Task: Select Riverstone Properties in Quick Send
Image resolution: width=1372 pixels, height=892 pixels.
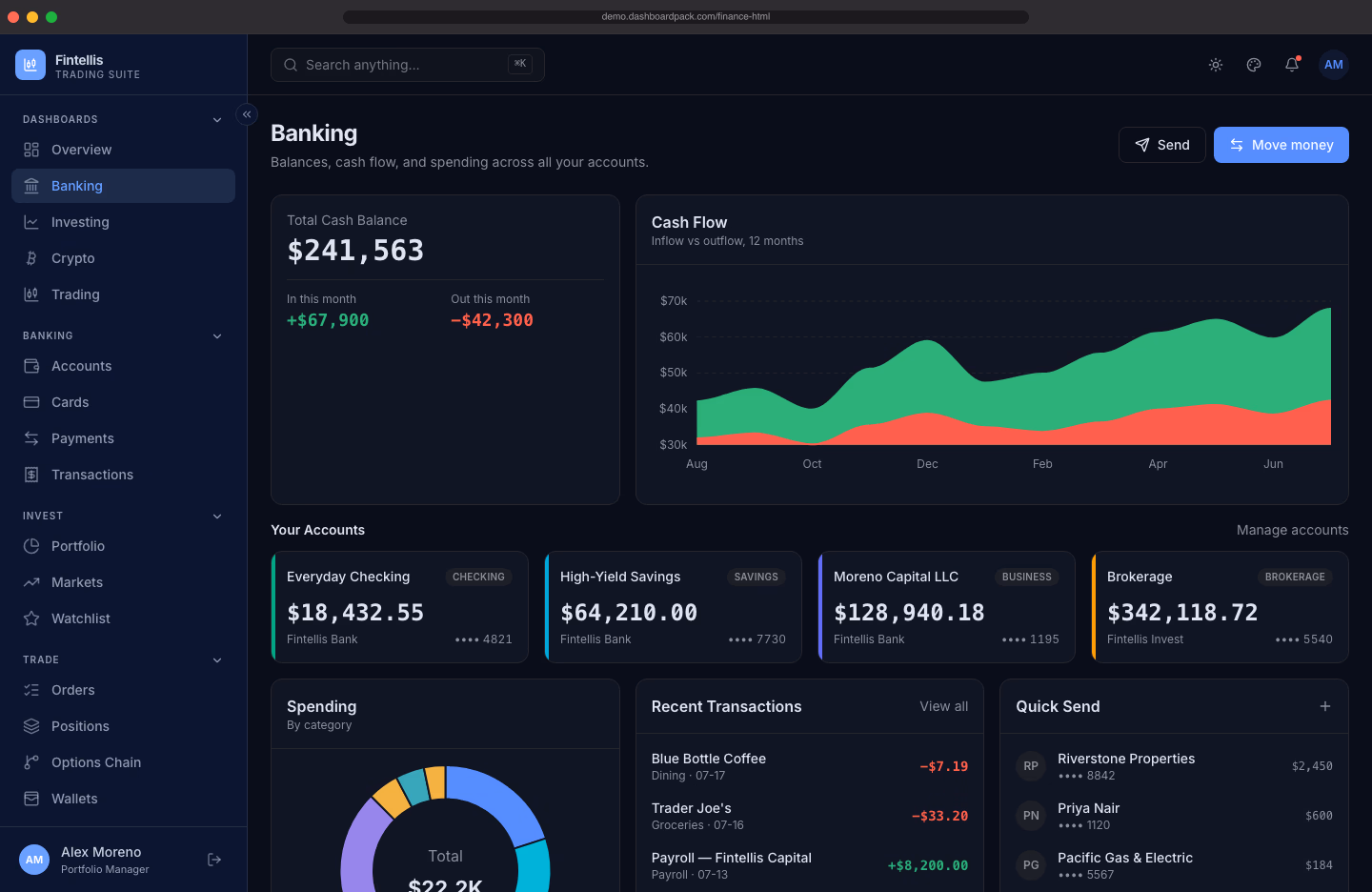Action: [x=1174, y=766]
